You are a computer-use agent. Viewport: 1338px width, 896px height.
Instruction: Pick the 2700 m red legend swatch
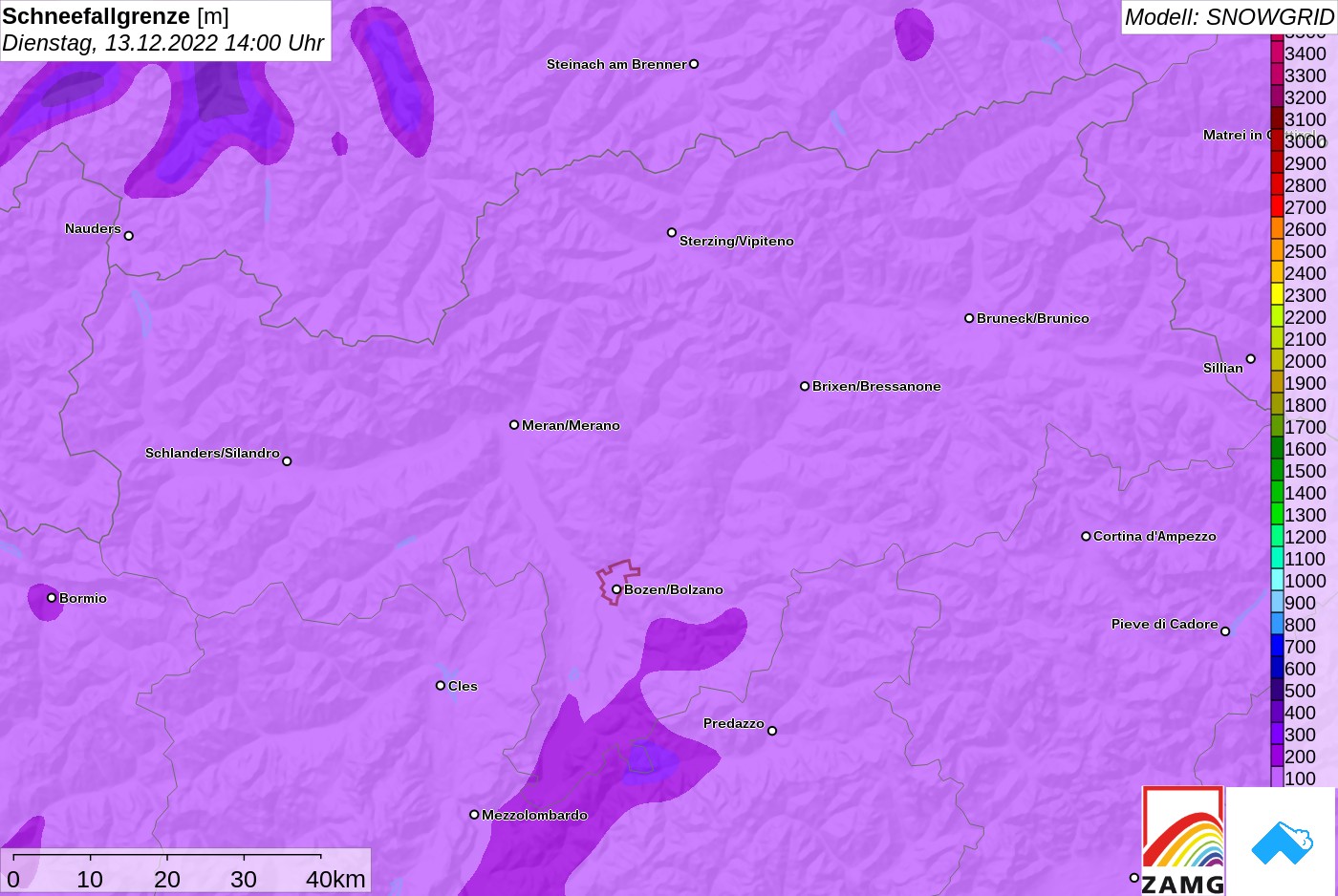pos(1277,207)
